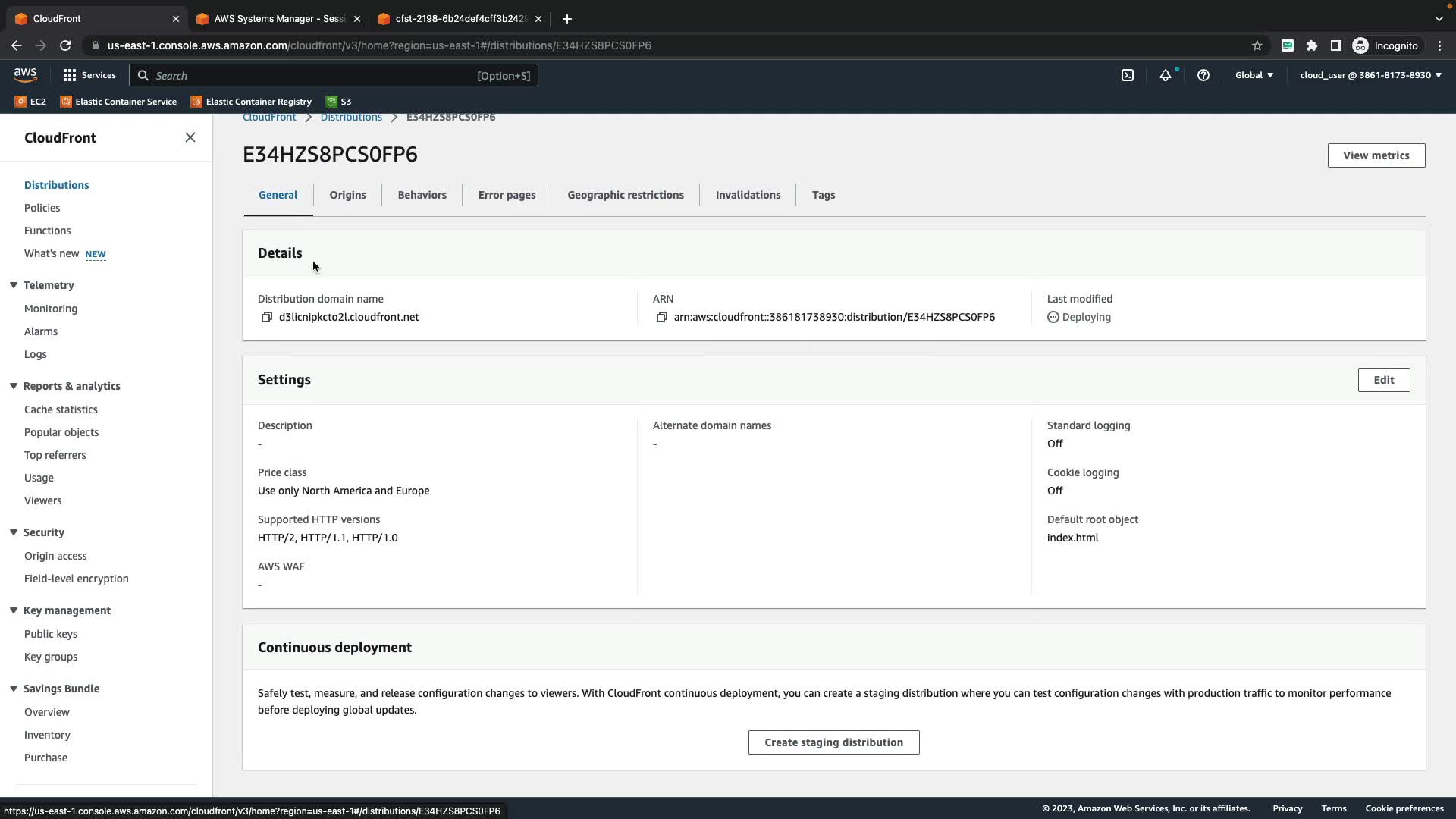Copy the distribution domain name icon
Screen dimensions: 1456x819
pyautogui.click(x=266, y=317)
